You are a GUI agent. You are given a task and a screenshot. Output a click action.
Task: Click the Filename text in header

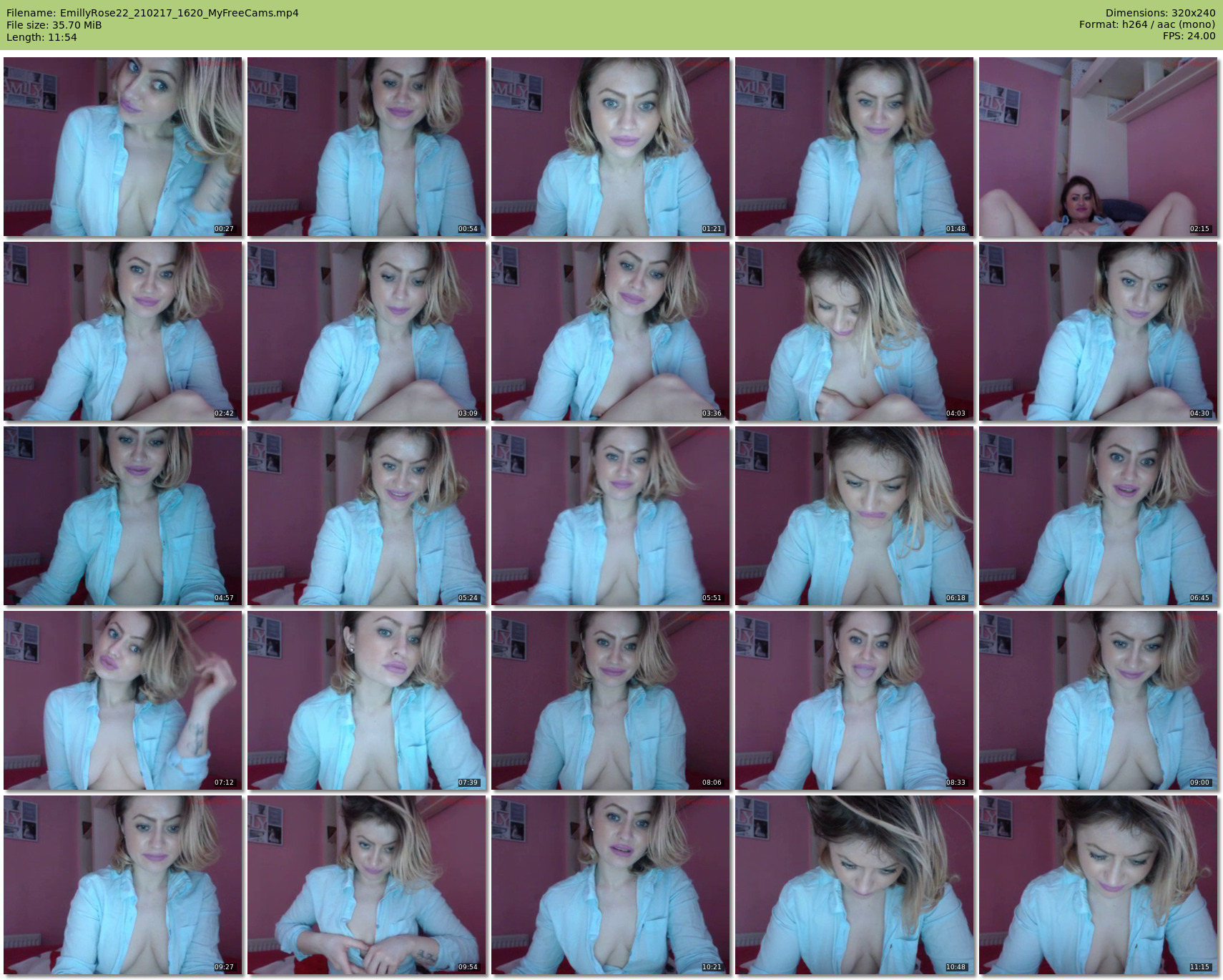click(x=152, y=13)
